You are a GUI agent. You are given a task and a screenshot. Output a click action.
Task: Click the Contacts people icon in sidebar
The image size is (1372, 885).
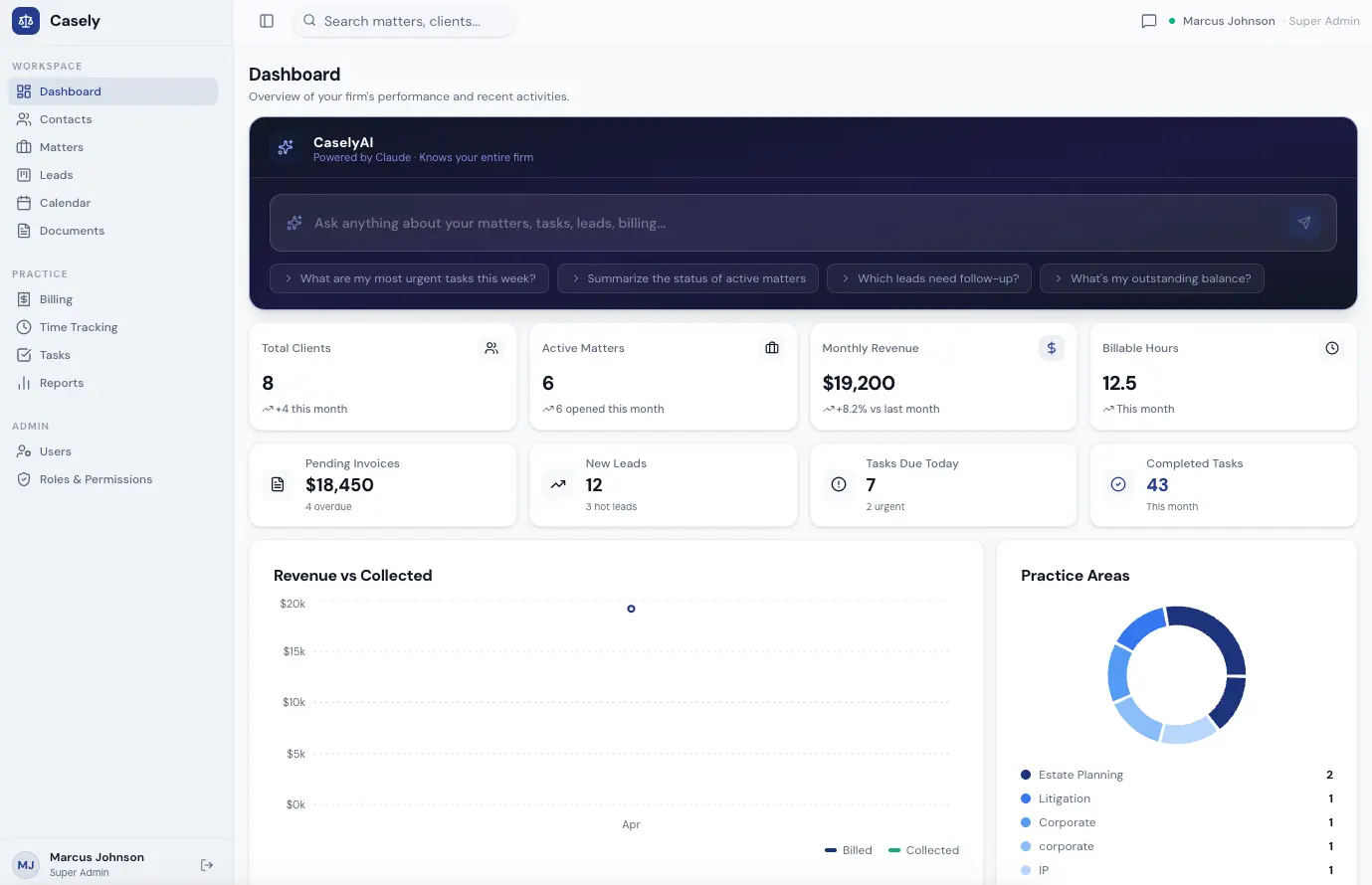(x=24, y=119)
